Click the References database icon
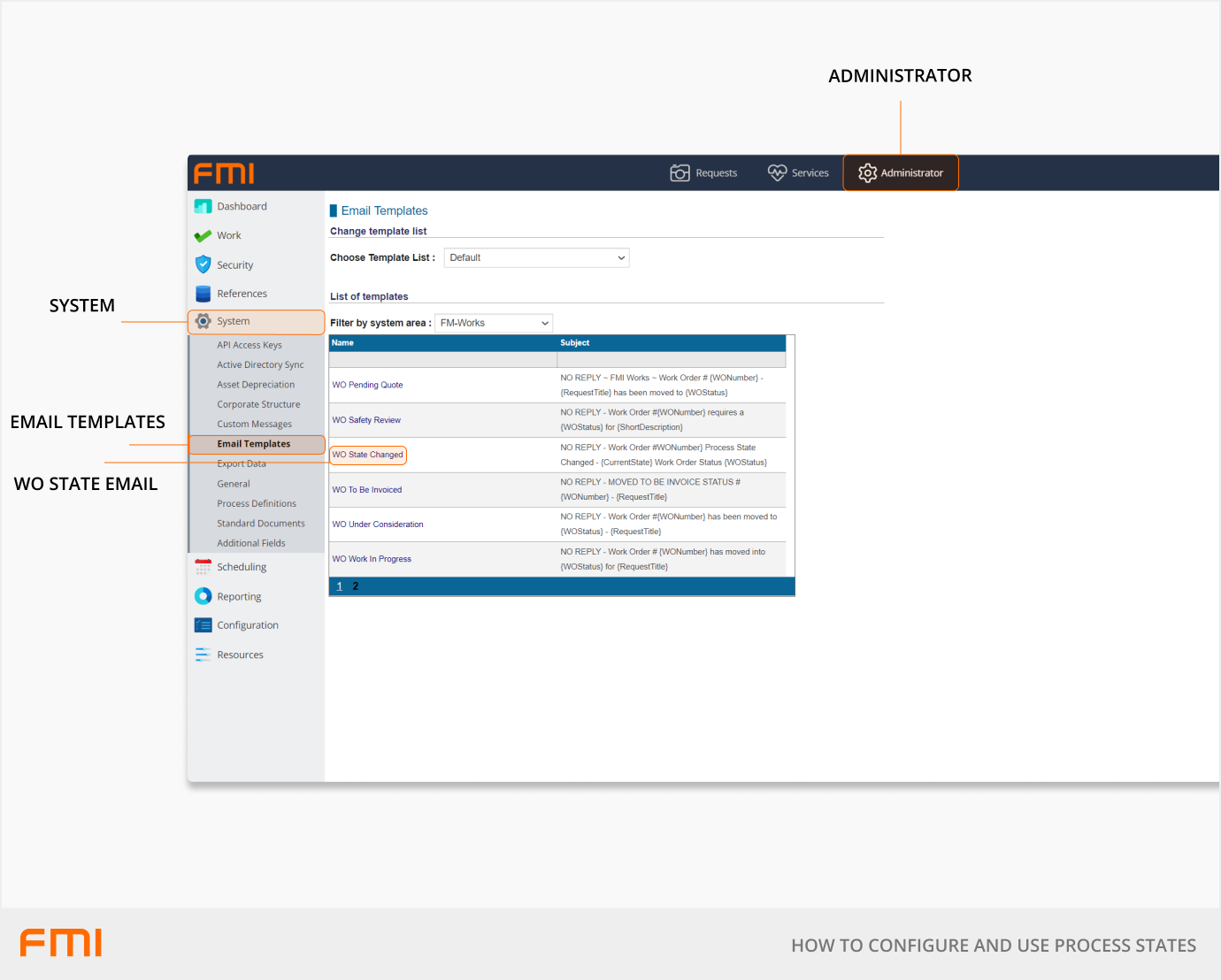The image size is (1221, 980). [x=203, y=294]
